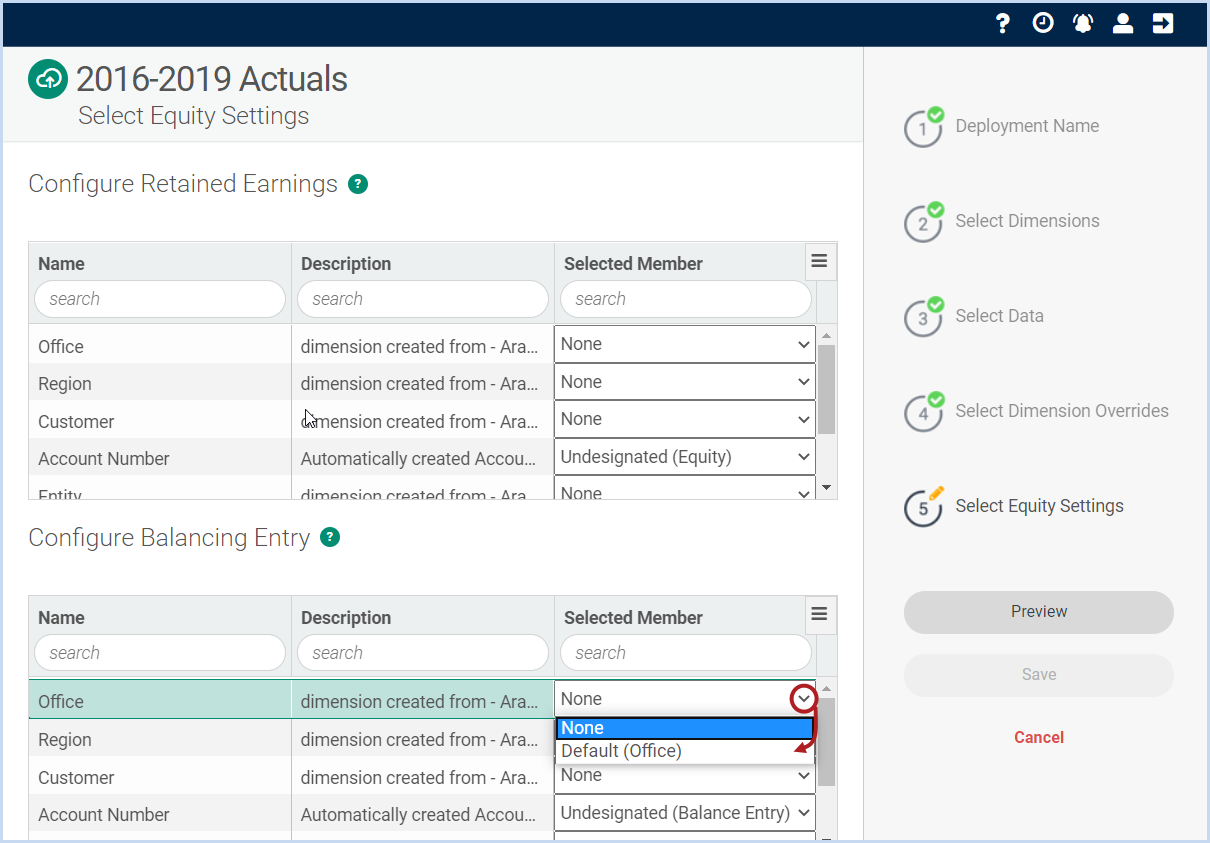Sort by Selected Member header in Balancing Entry
This screenshot has height=843, width=1210.
point(633,618)
